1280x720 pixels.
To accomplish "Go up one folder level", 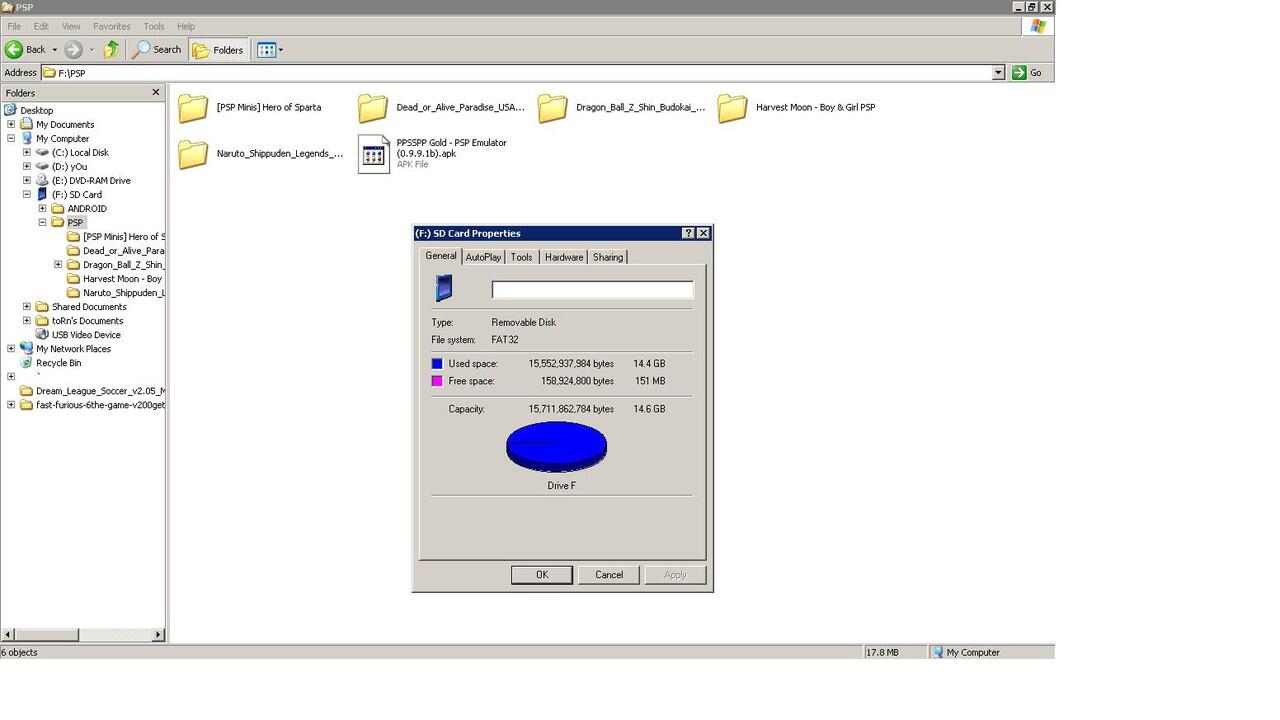I will 111,49.
